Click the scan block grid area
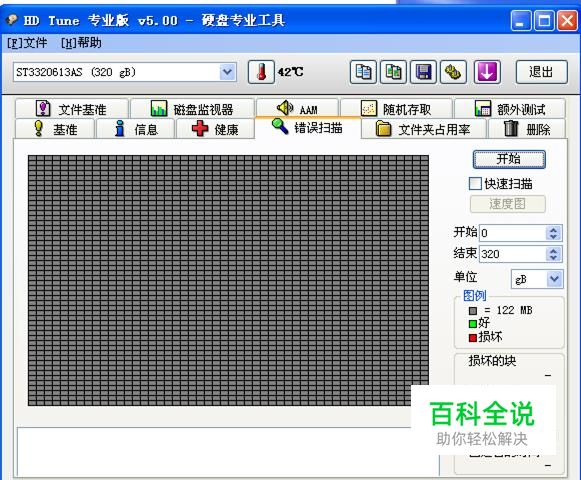581x480 pixels. (x=228, y=280)
